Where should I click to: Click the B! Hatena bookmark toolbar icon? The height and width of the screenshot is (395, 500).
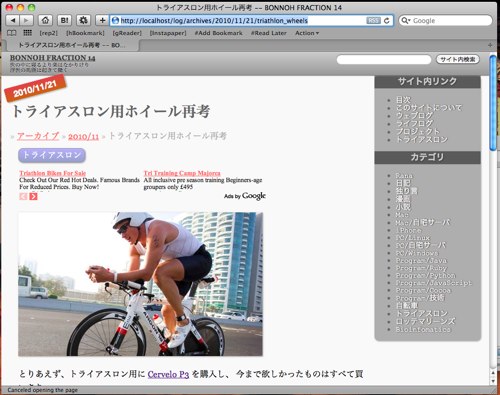click(64, 21)
